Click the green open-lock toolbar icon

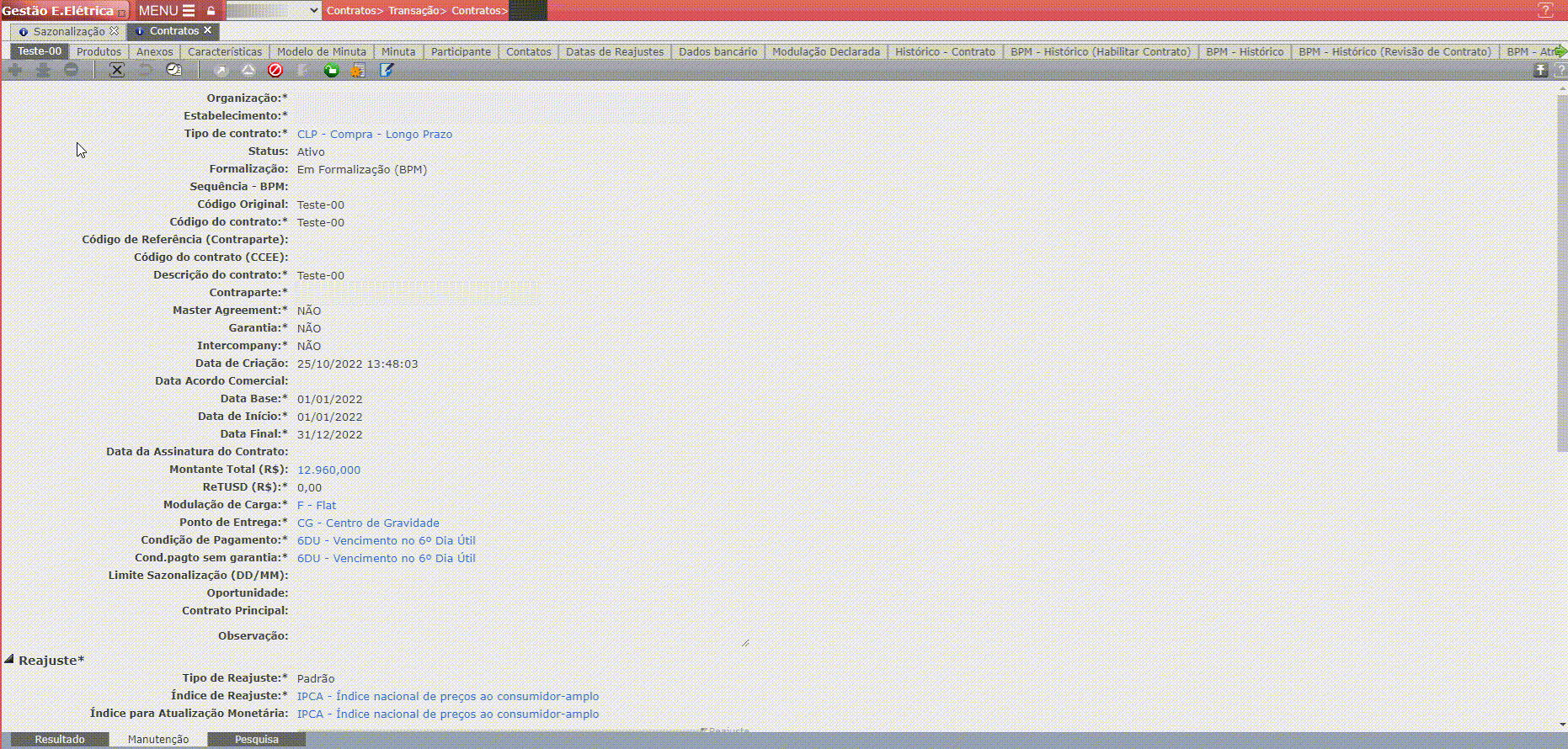pyautogui.click(x=331, y=71)
